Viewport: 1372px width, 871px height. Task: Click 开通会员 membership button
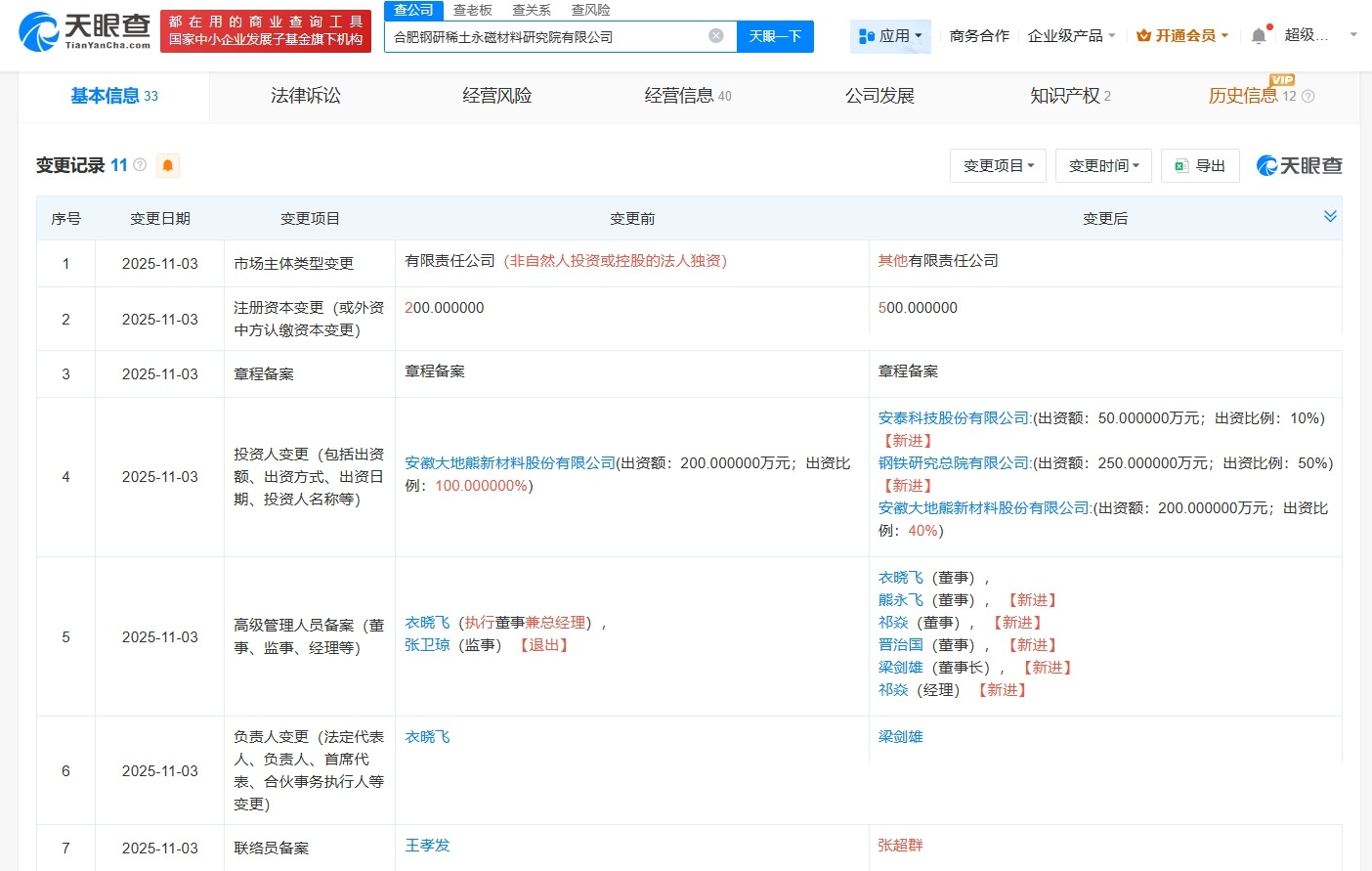point(1182,36)
